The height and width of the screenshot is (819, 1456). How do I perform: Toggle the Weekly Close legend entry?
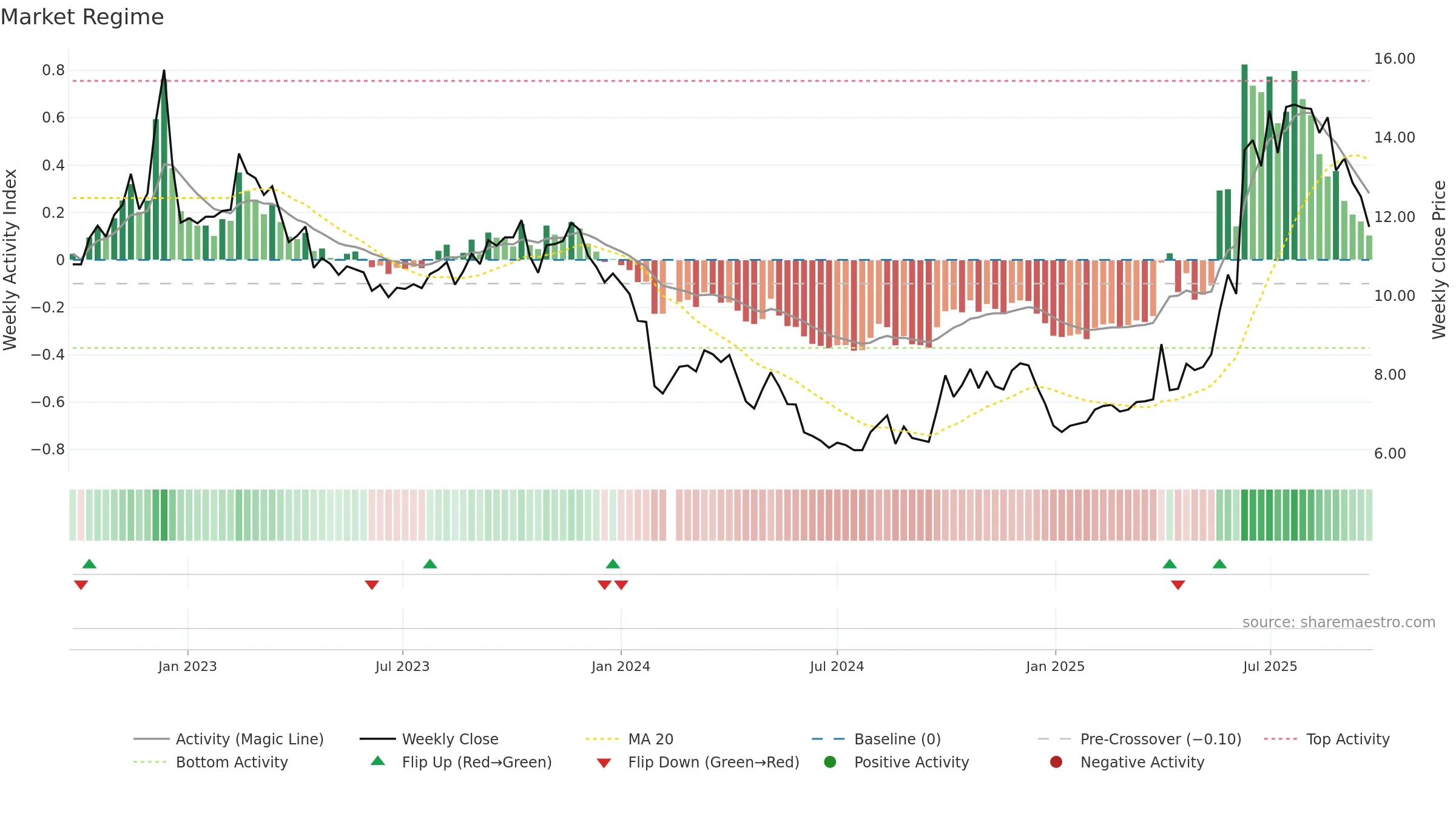pos(429,739)
